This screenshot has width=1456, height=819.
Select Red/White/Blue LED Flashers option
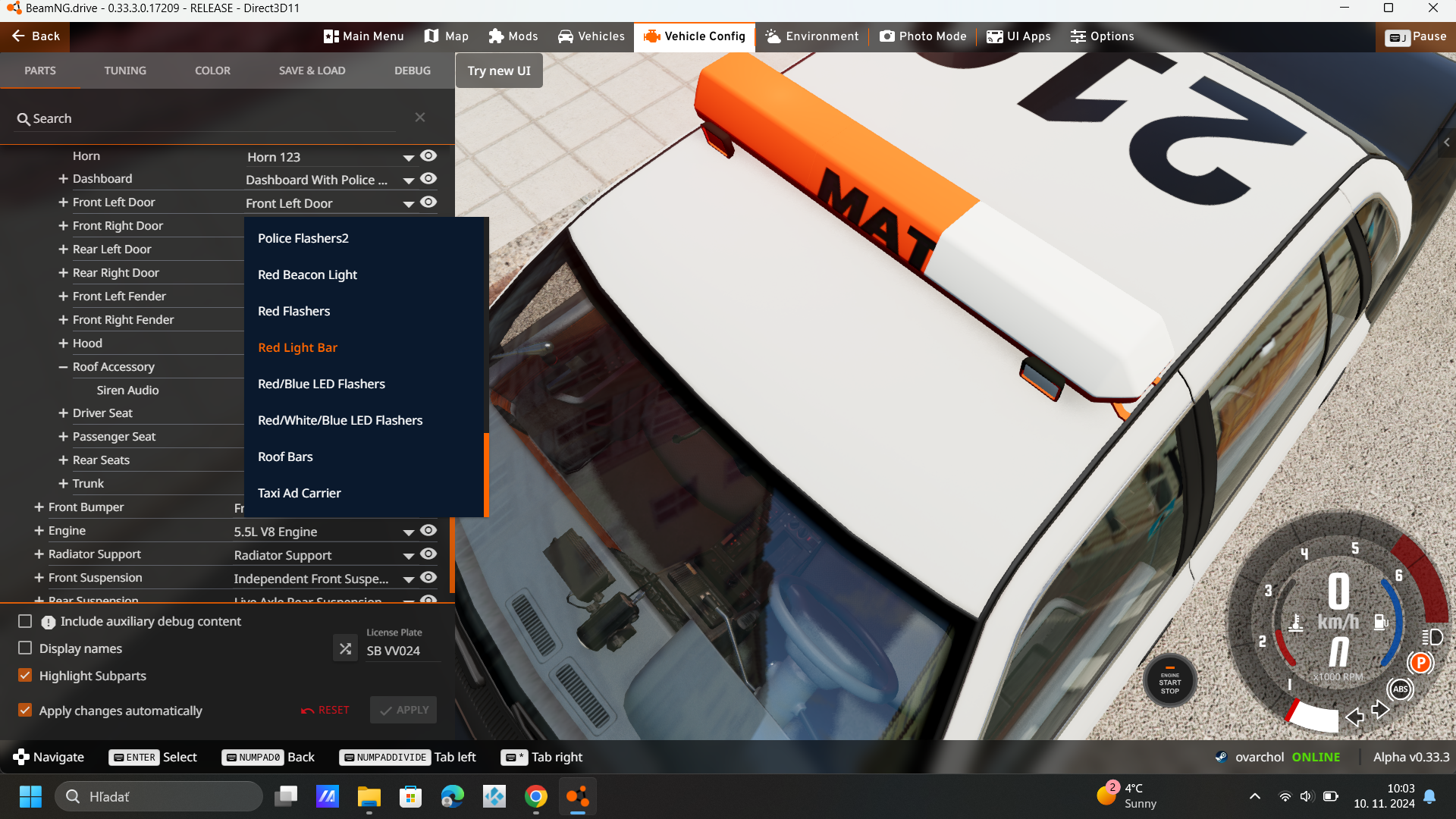[x=364, y=420]
